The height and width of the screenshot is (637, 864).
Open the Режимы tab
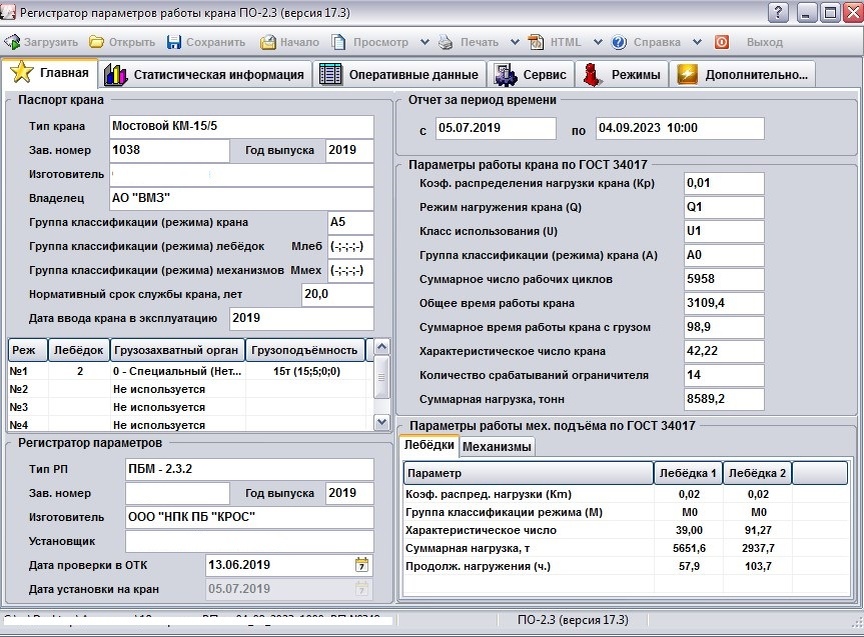pos(622,74)
